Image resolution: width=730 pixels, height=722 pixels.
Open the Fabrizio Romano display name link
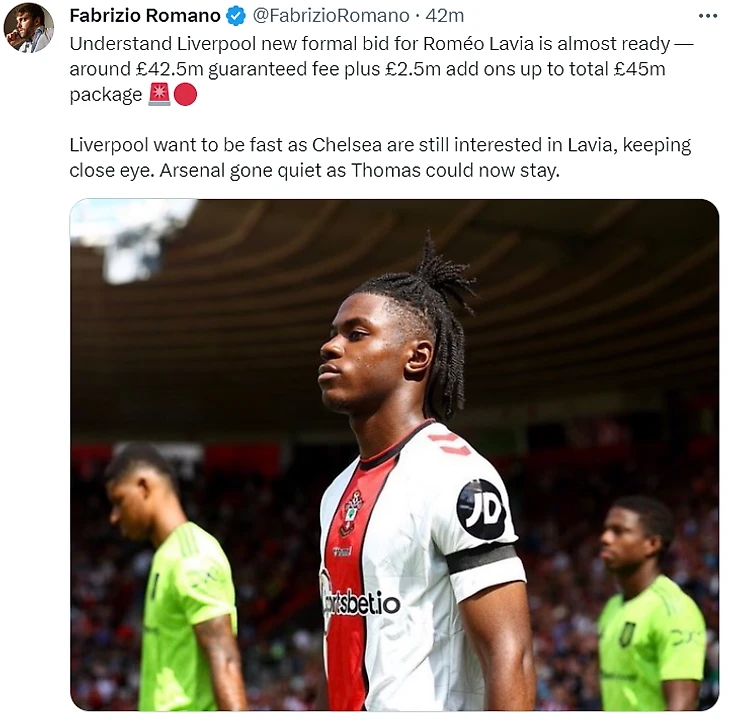pos(145,16)
